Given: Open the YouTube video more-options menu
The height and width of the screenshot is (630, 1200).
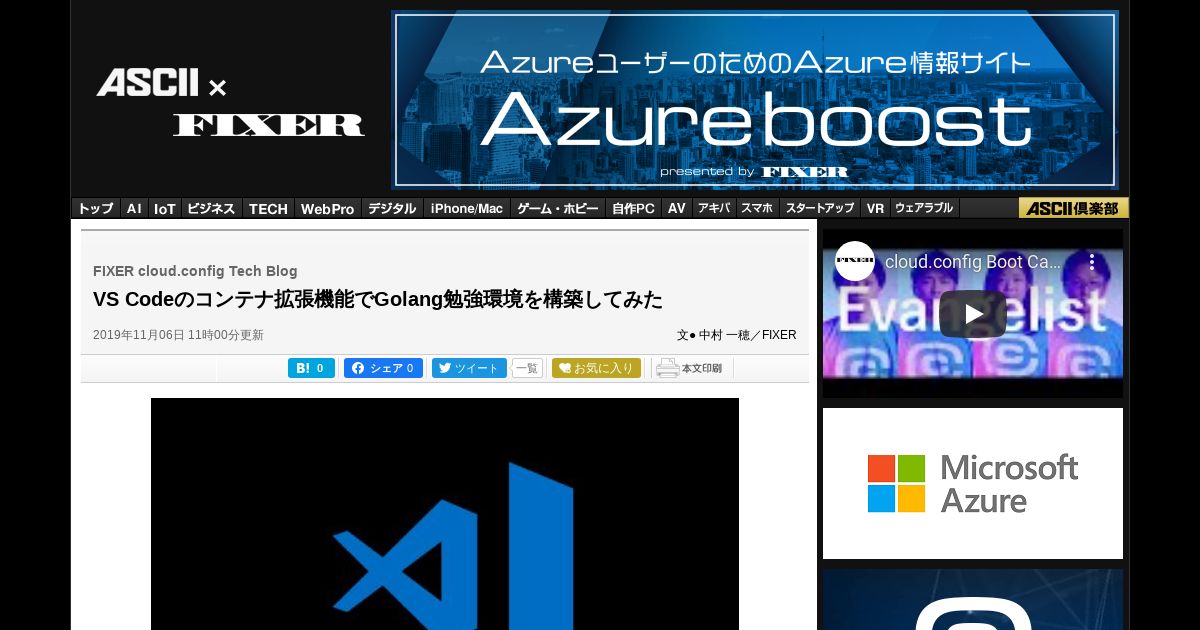Looking at the screenshot, I should tap(1092, 262).
